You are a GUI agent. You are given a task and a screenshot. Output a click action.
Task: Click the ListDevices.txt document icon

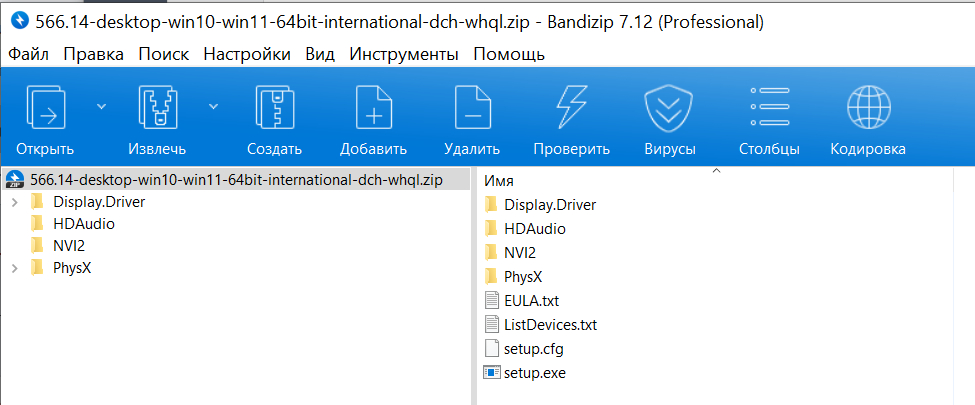click(492, 324)
